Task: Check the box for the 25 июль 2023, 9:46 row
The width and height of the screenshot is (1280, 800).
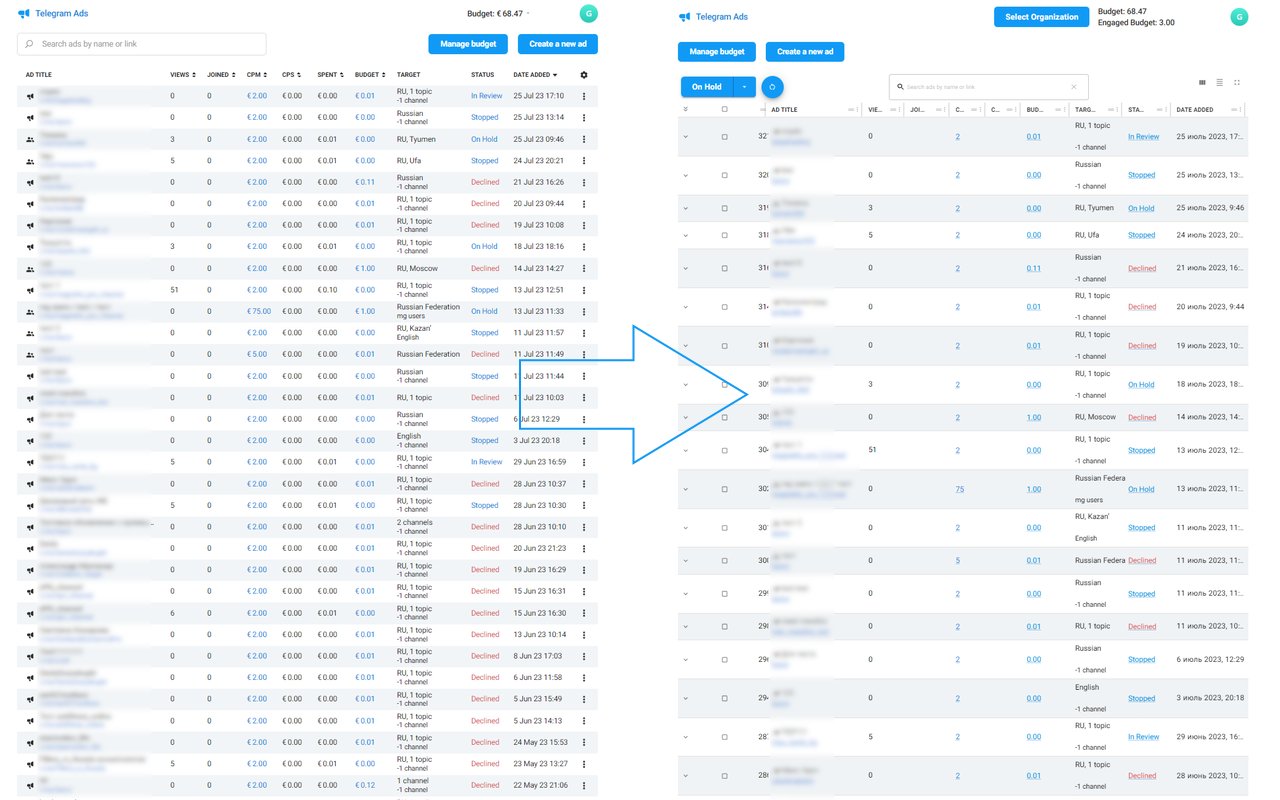Action: coord(725,209)
